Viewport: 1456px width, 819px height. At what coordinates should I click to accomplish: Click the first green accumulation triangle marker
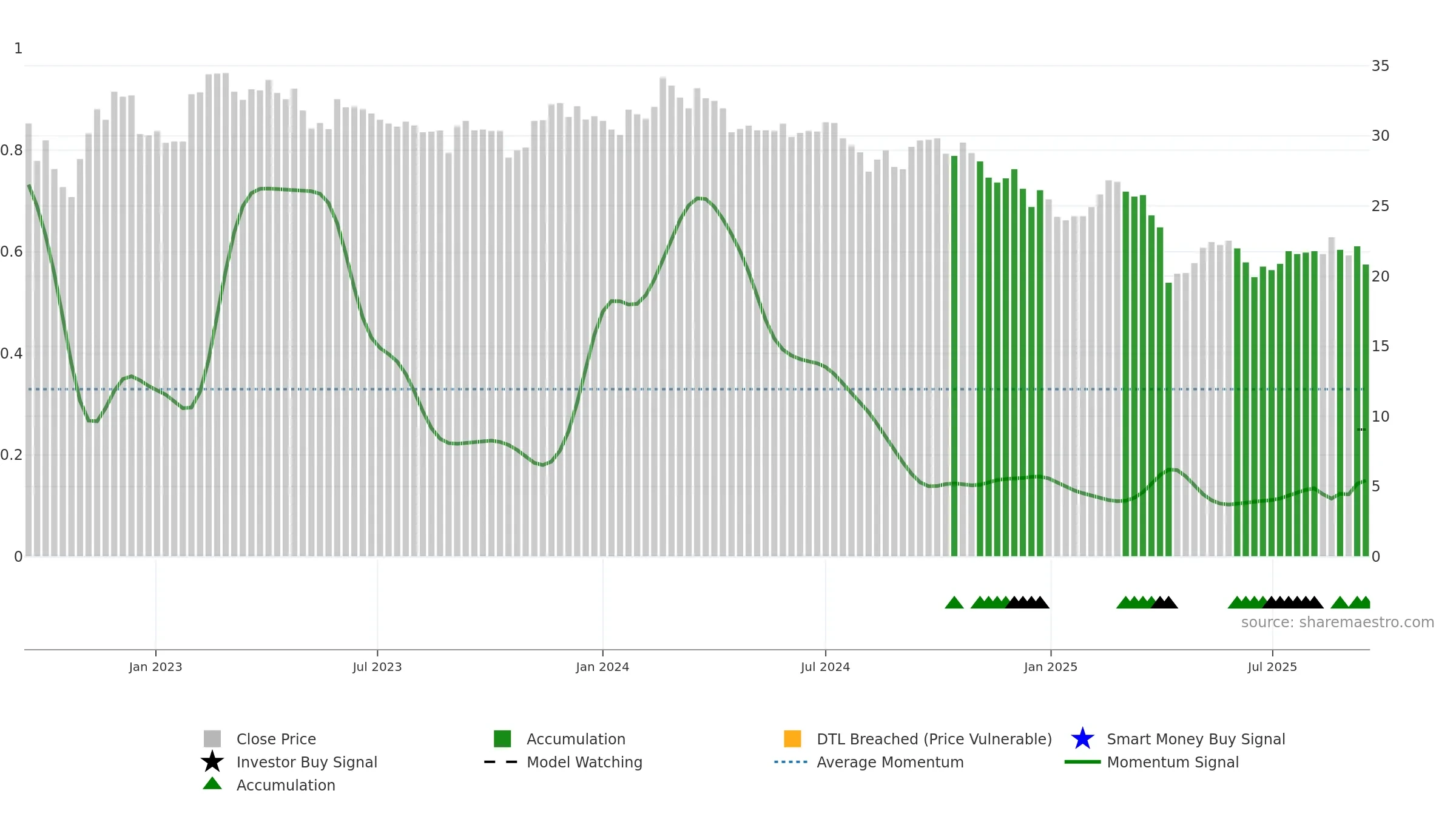[x=954, y=602]
